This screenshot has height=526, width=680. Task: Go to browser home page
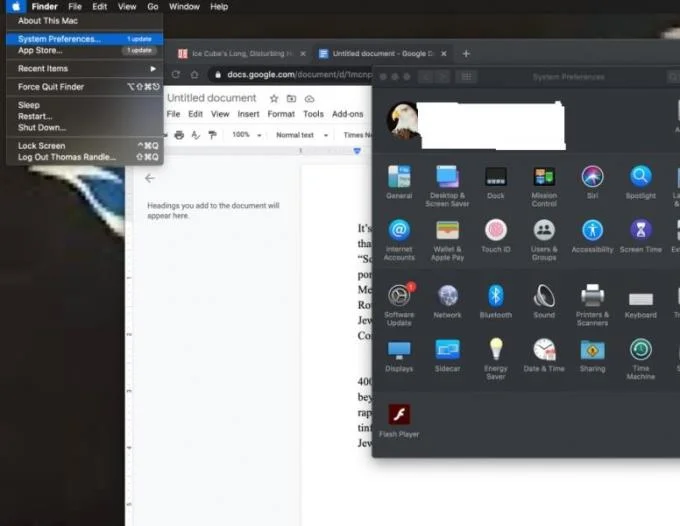click(x=194, y=75)
